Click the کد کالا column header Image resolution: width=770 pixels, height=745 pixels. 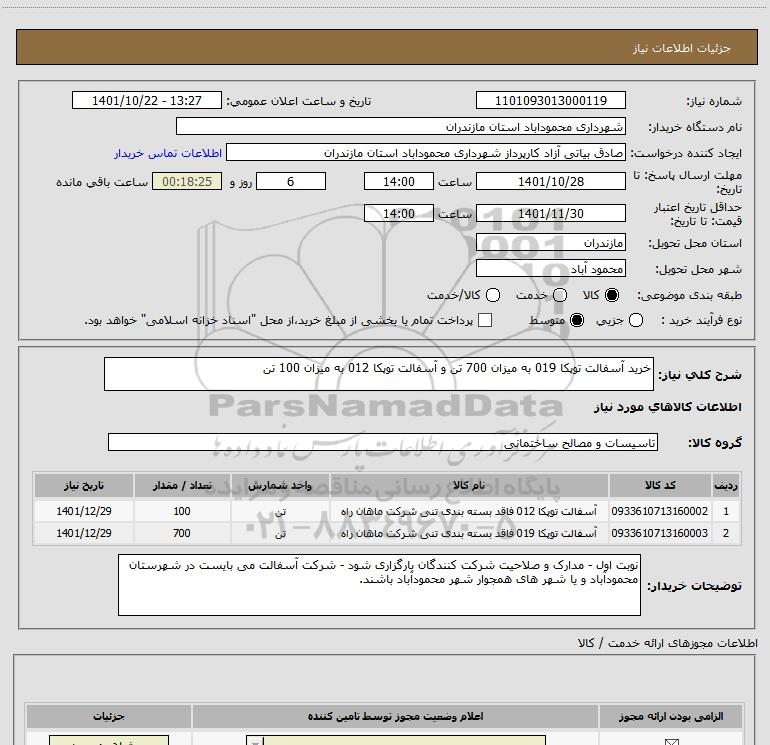[660, 486]
